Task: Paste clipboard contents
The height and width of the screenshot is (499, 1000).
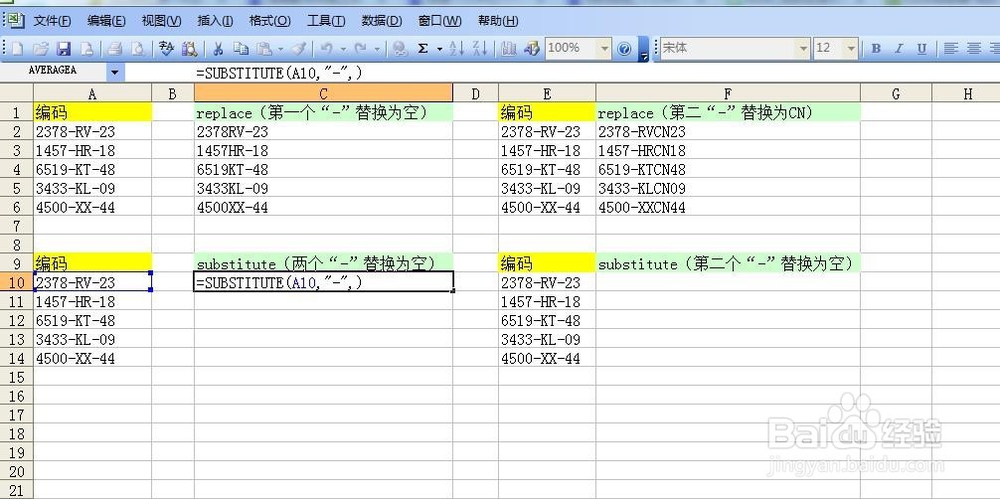Action: (264, 48)
